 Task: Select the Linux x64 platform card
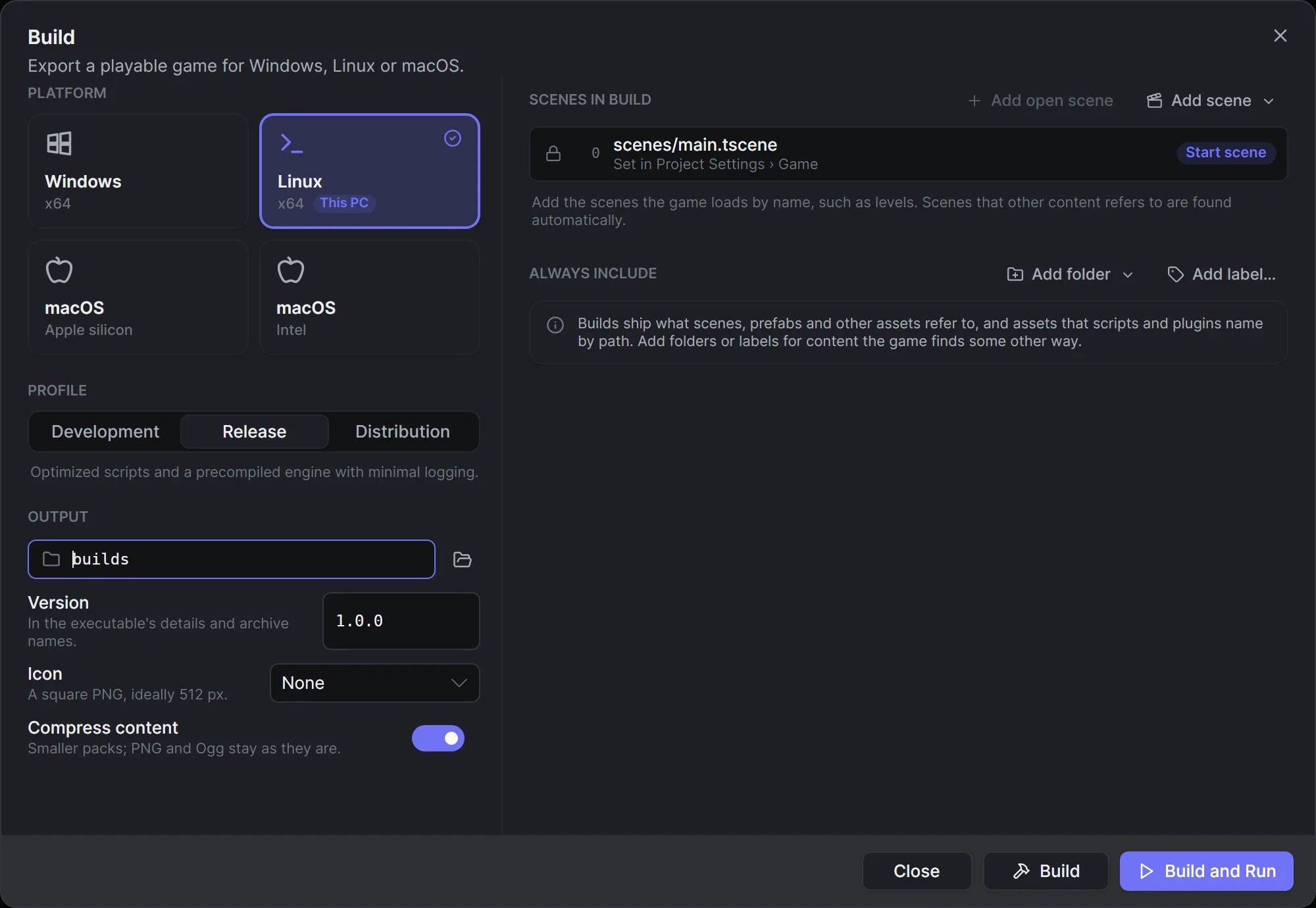pyautogui.click(x=370, y=171)
